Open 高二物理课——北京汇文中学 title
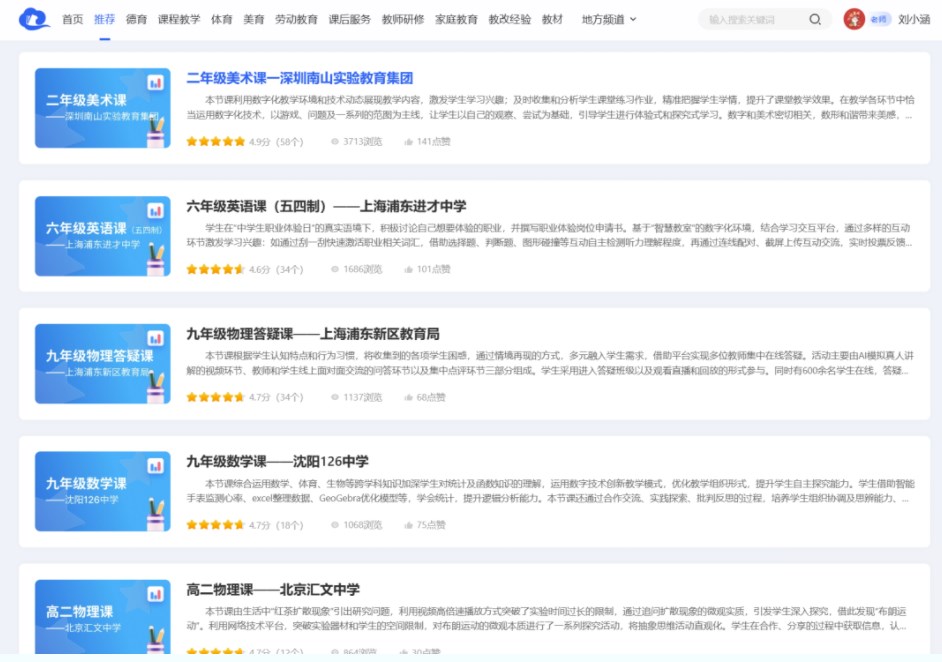The height and width of the screenshot is (662, 942). [273, 590]
